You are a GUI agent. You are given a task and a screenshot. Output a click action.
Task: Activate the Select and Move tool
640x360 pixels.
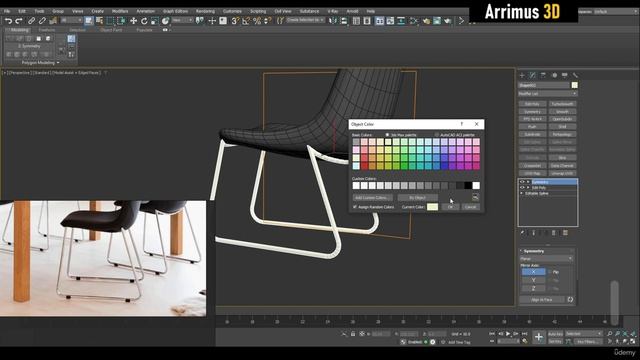point(133,21)
